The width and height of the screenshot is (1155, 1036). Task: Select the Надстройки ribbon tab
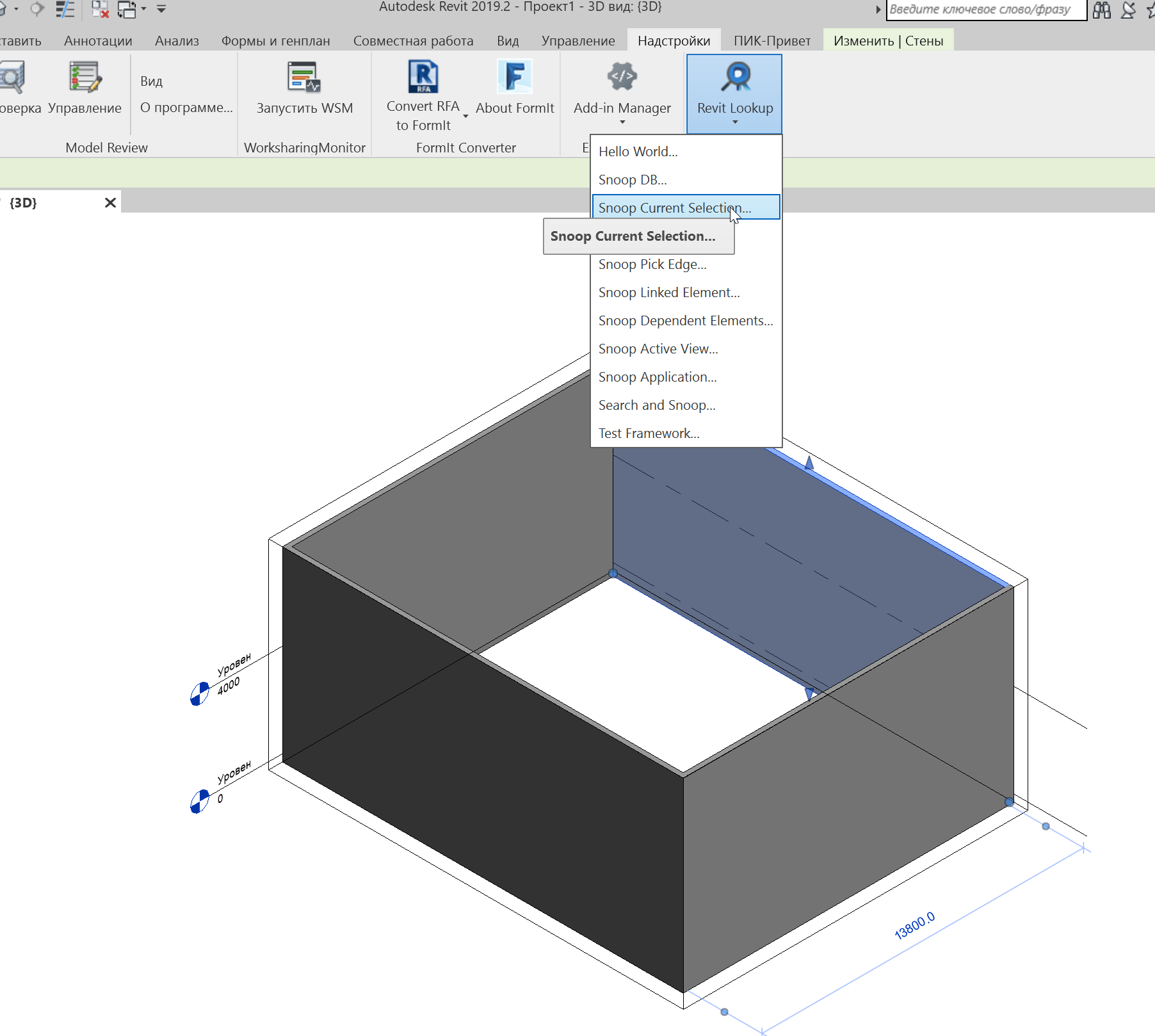coord(674,41)
